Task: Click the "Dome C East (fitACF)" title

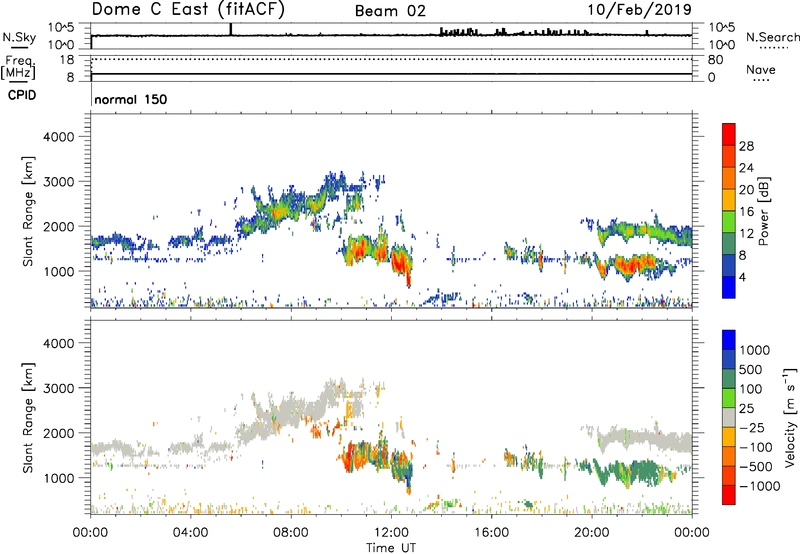Action: (188, 9)
